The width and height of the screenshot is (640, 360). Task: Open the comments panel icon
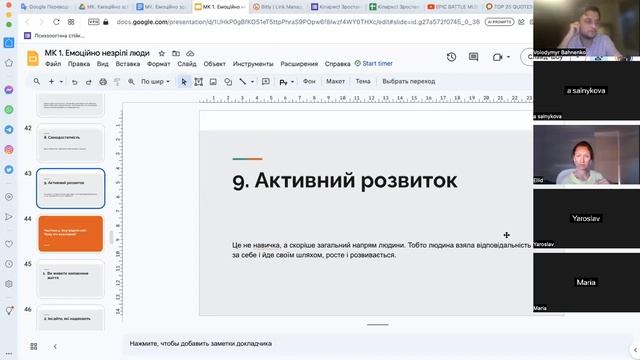tap(473, 57)
